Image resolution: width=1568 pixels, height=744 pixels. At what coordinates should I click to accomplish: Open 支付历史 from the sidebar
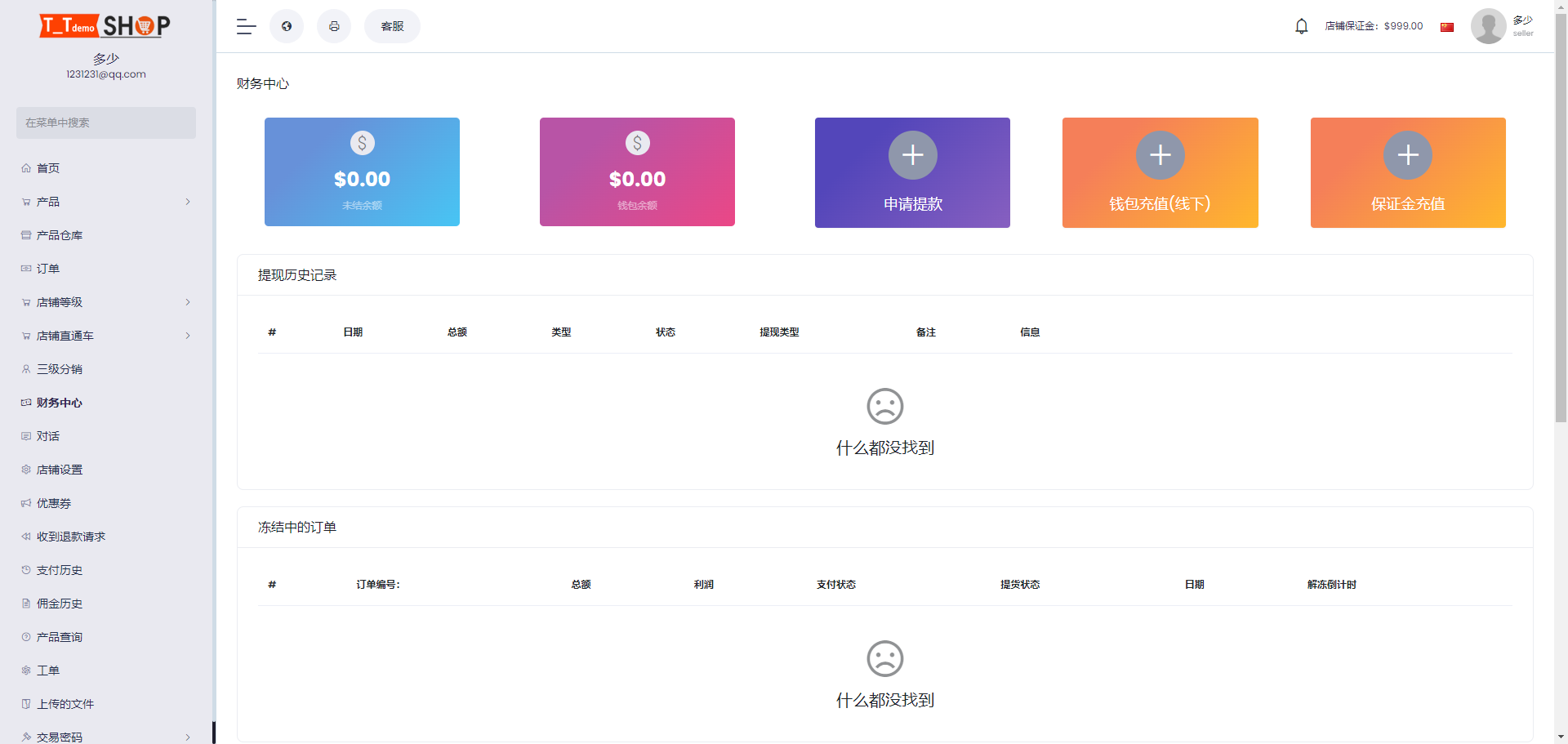click(x=59, y=569)
